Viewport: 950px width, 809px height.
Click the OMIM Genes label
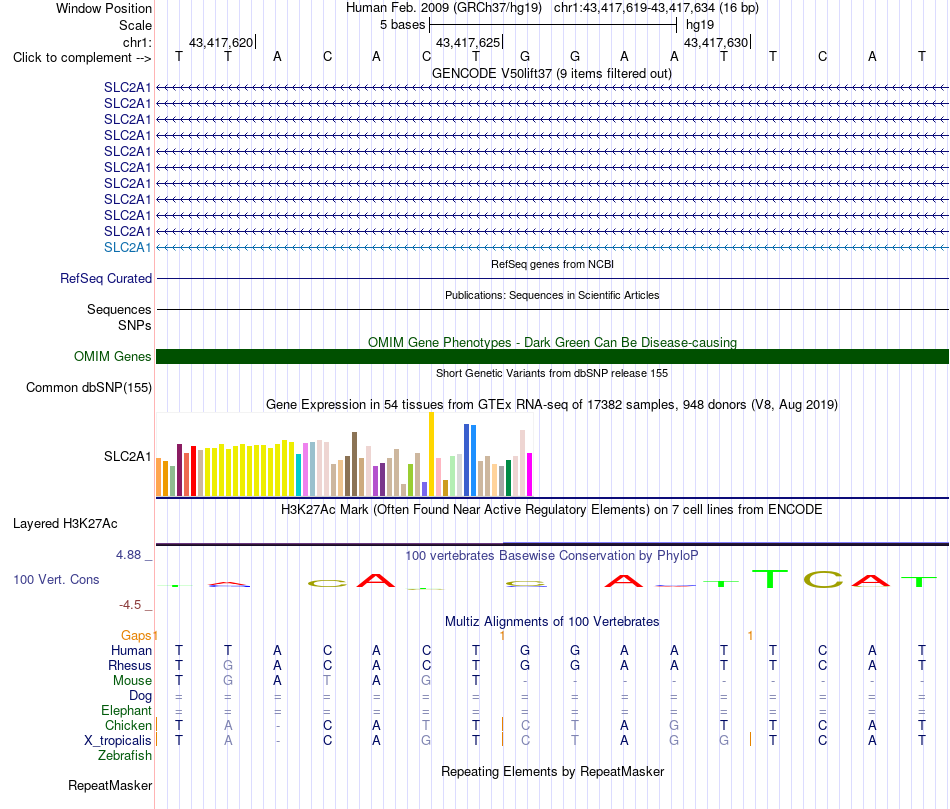tap(113, 356)
